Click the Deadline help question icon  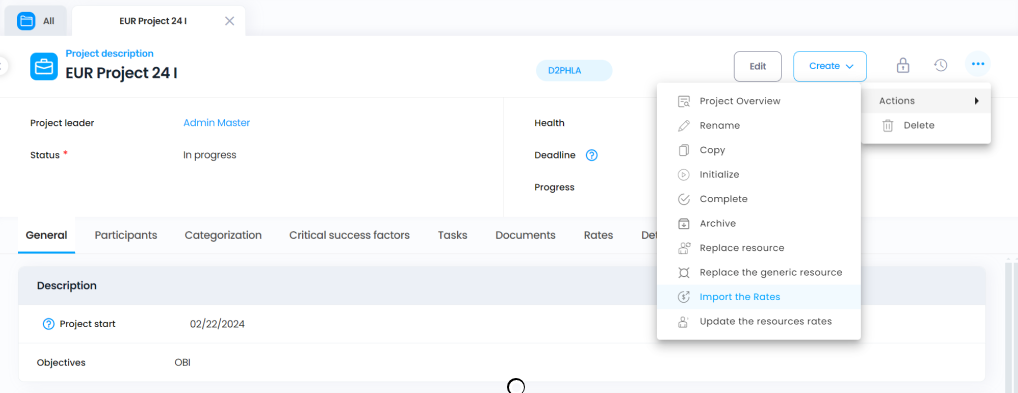point(591,155)
